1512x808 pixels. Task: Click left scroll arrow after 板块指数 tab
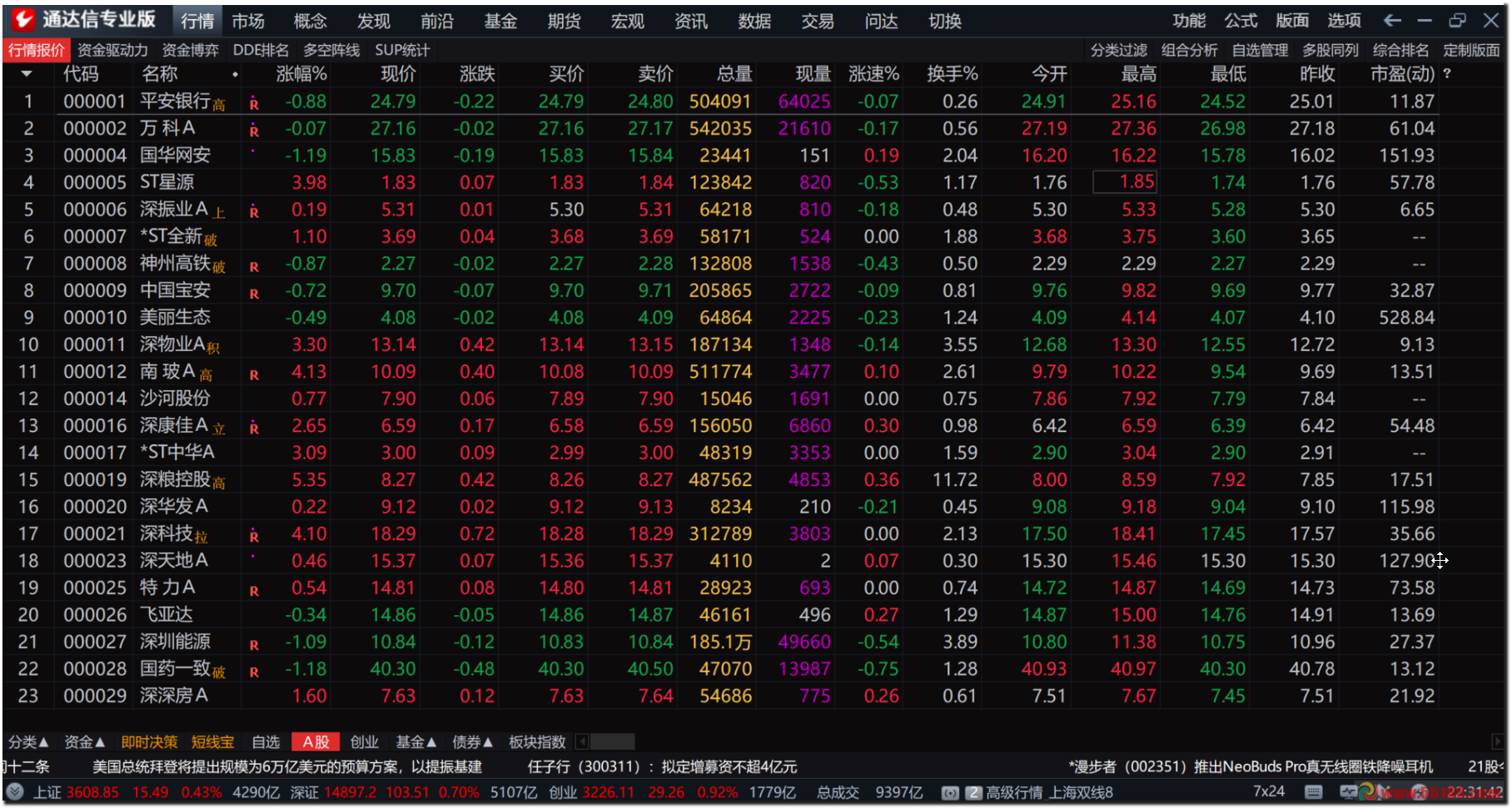(582, 741)
